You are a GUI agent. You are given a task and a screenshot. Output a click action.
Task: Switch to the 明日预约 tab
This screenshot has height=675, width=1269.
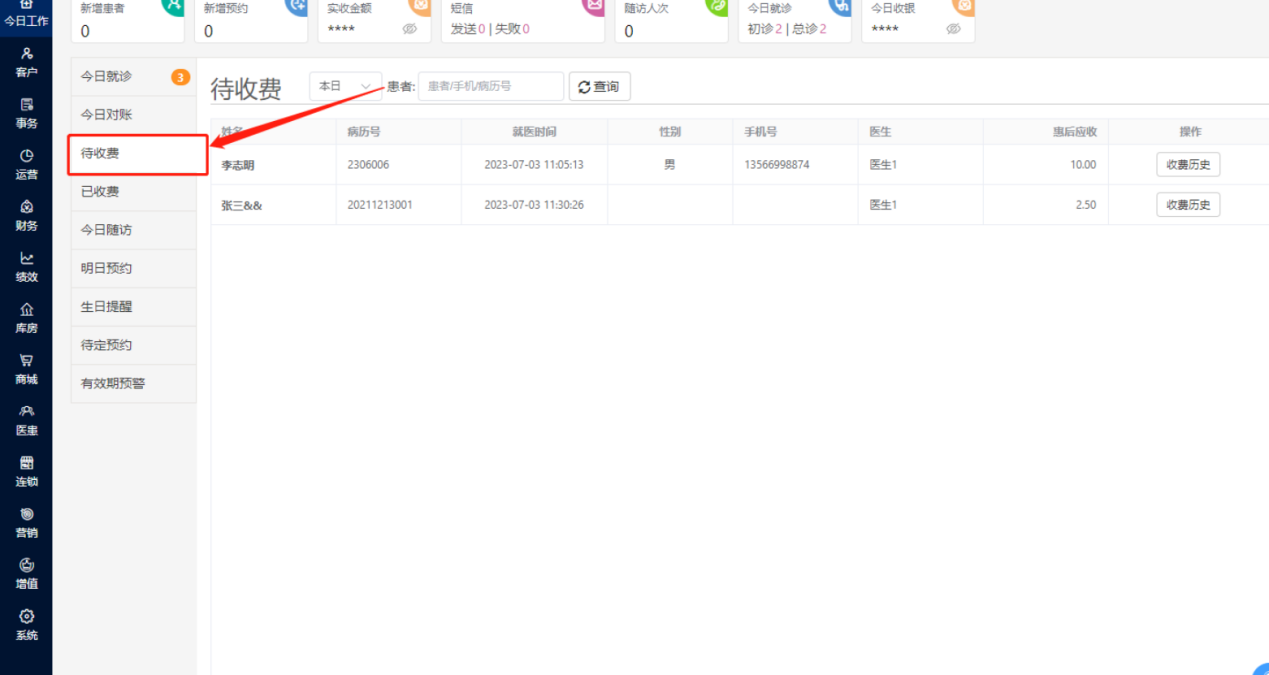(x=133, y=268)
